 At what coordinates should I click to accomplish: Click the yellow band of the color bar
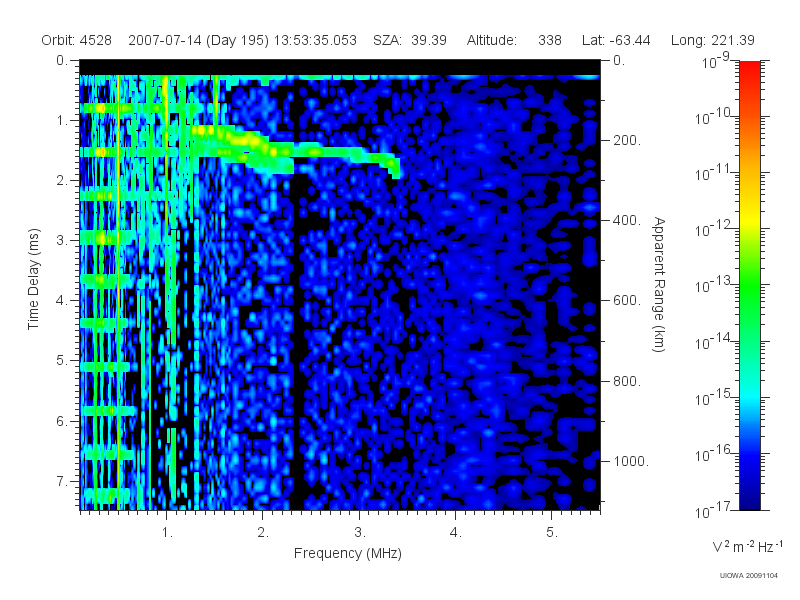(x=749, y=217)
